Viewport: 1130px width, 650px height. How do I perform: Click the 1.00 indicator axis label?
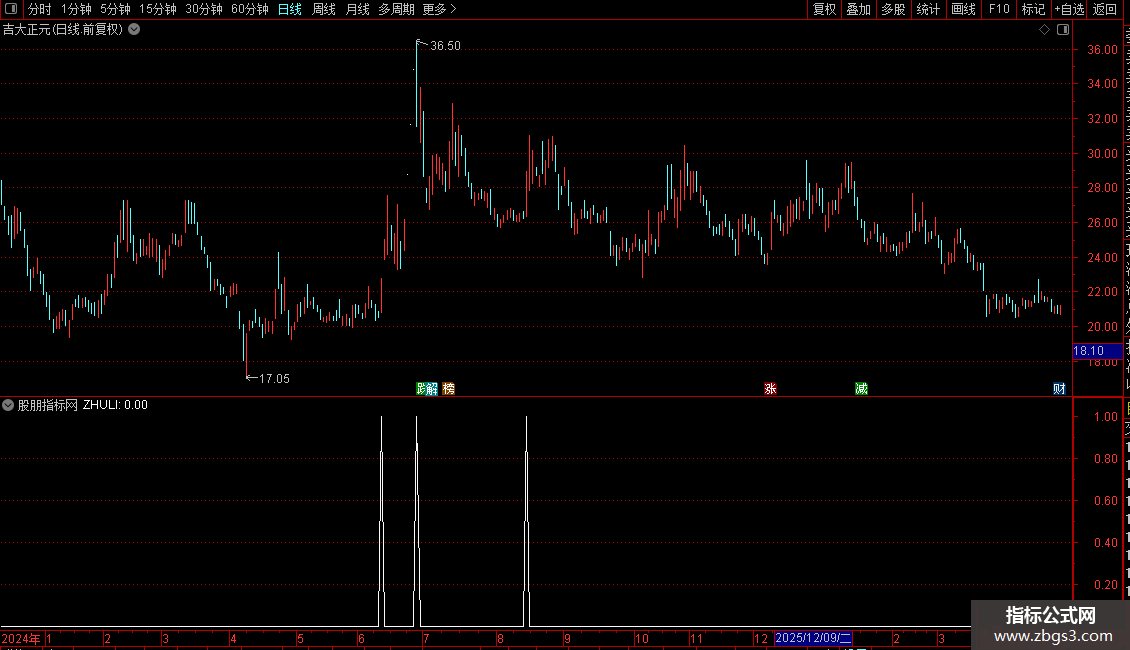coord(1105,417)
